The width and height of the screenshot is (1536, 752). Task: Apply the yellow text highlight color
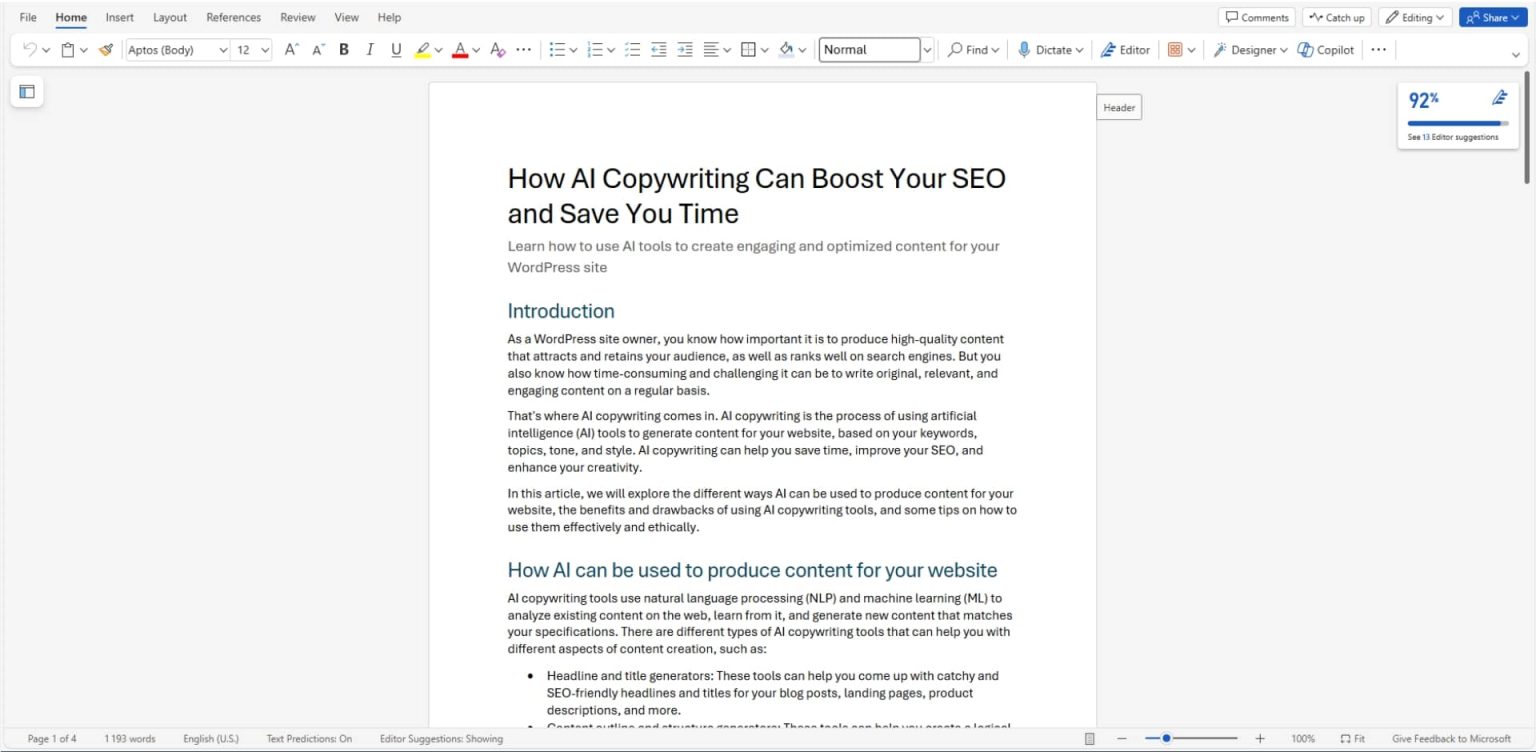point(423,50)
